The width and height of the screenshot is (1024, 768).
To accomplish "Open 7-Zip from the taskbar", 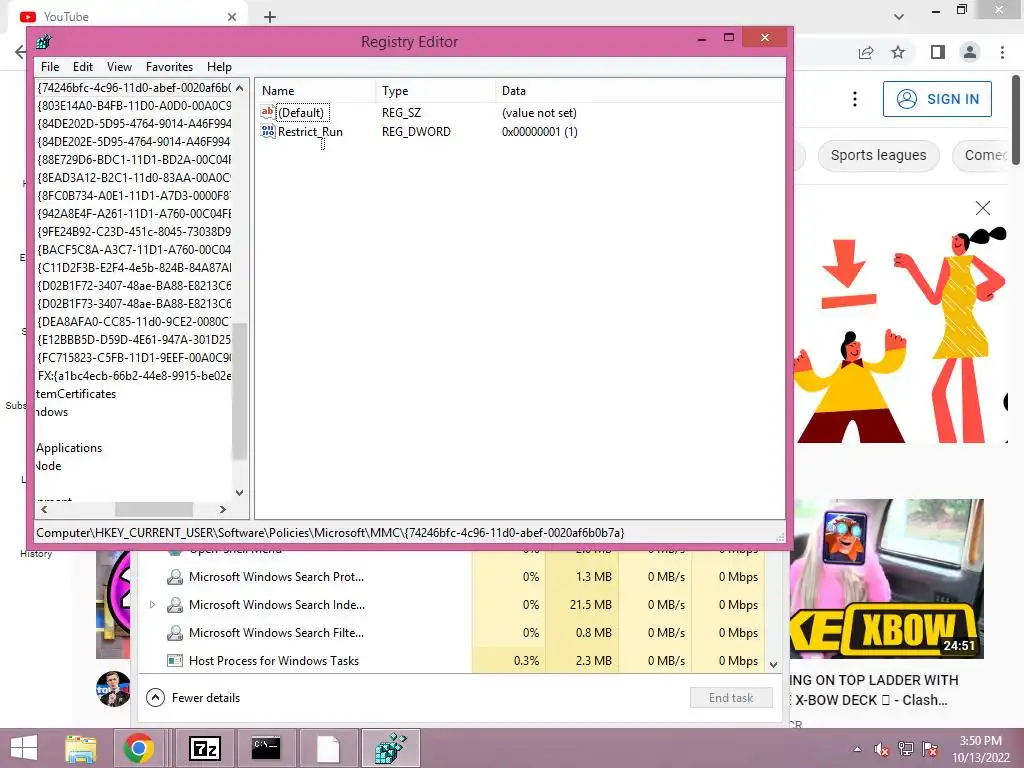I will [204, 748].
